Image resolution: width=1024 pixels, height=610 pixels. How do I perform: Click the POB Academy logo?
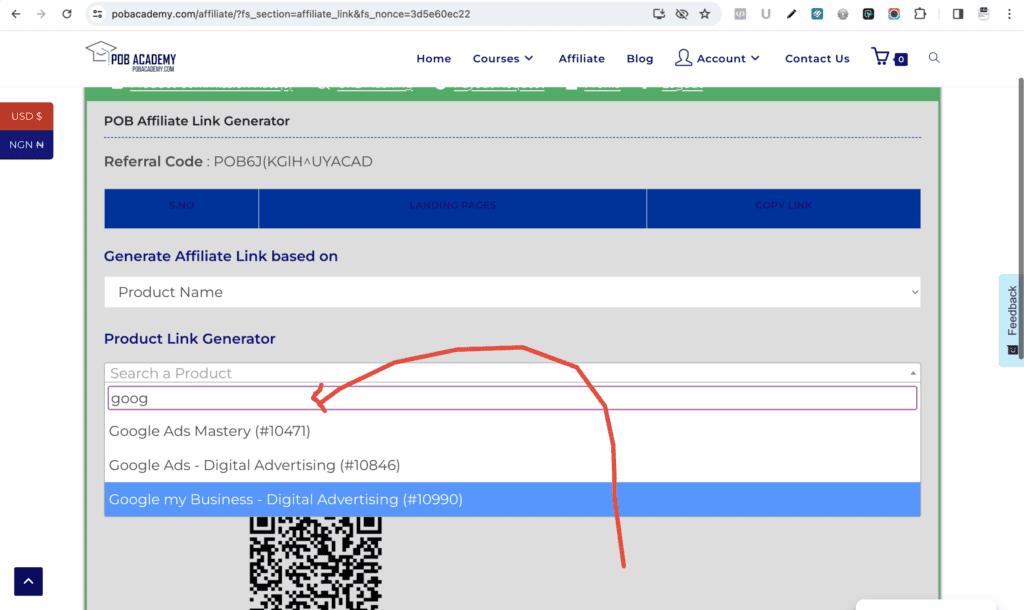pyautogui.click(x=131, y=57)
